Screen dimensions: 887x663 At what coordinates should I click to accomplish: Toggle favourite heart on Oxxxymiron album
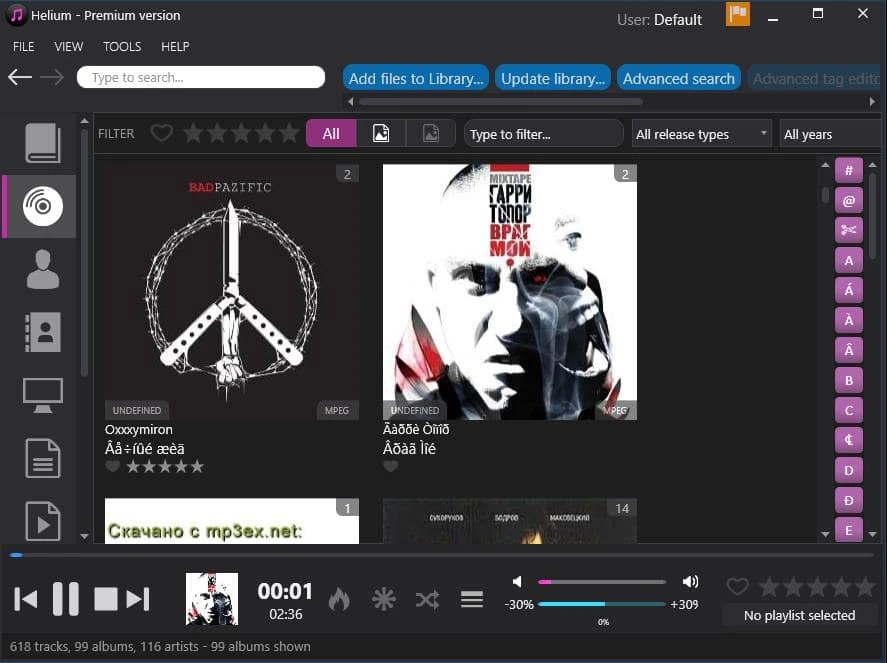pos(113,466)
